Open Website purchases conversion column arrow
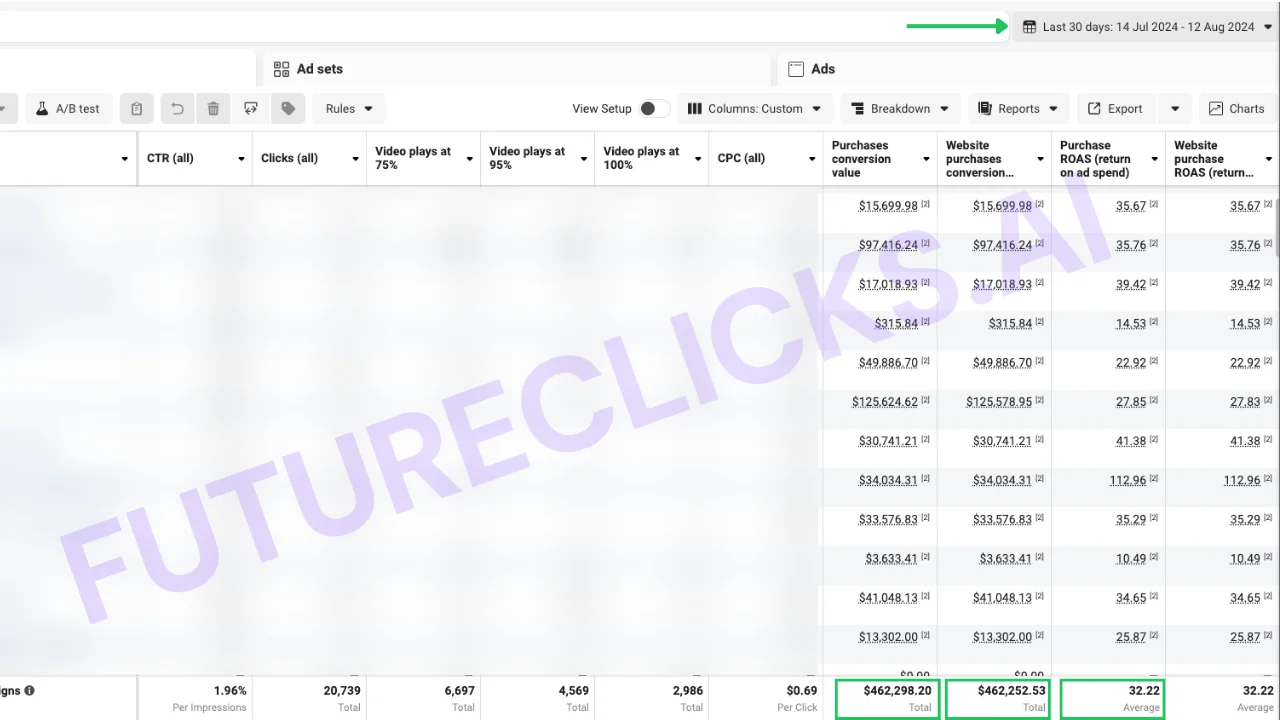1280x720 pixels. coord(1040,159)
